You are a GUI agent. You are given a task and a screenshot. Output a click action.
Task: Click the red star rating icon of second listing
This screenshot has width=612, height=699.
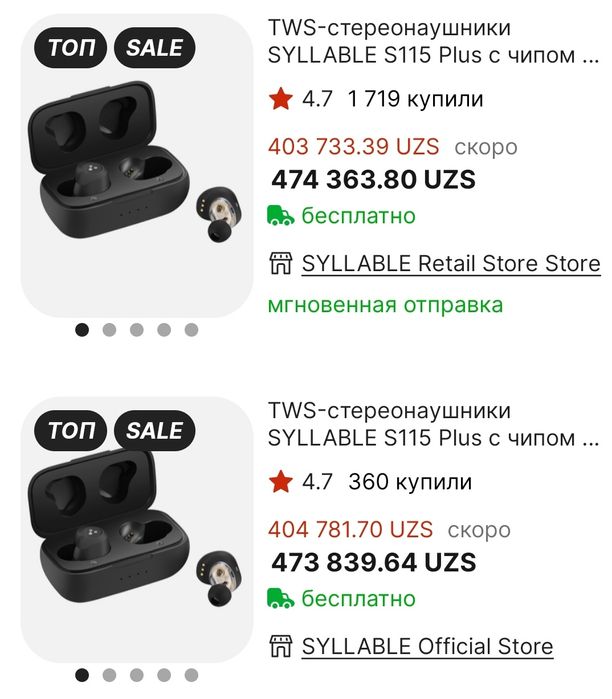coord(281,482)
